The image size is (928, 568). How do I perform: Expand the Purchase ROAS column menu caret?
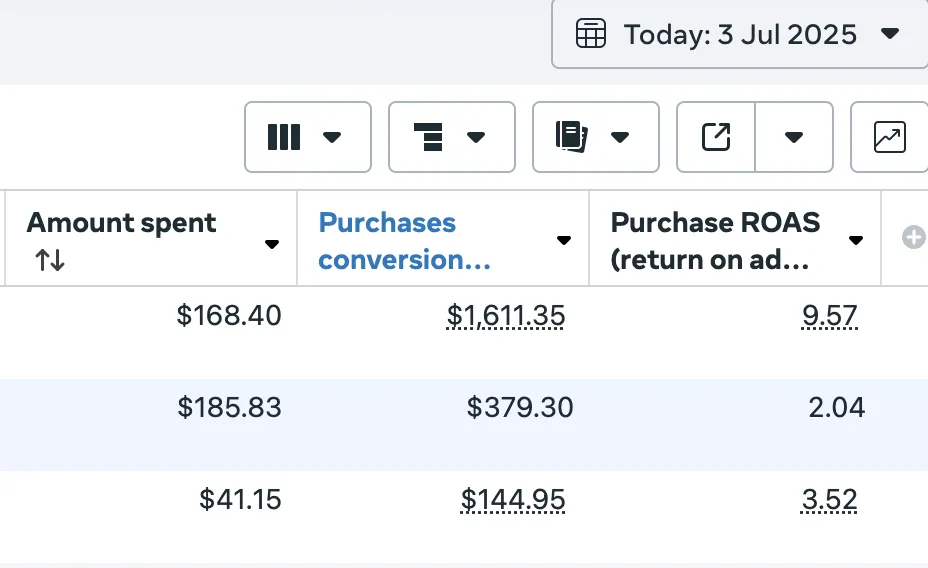point(856,241)
